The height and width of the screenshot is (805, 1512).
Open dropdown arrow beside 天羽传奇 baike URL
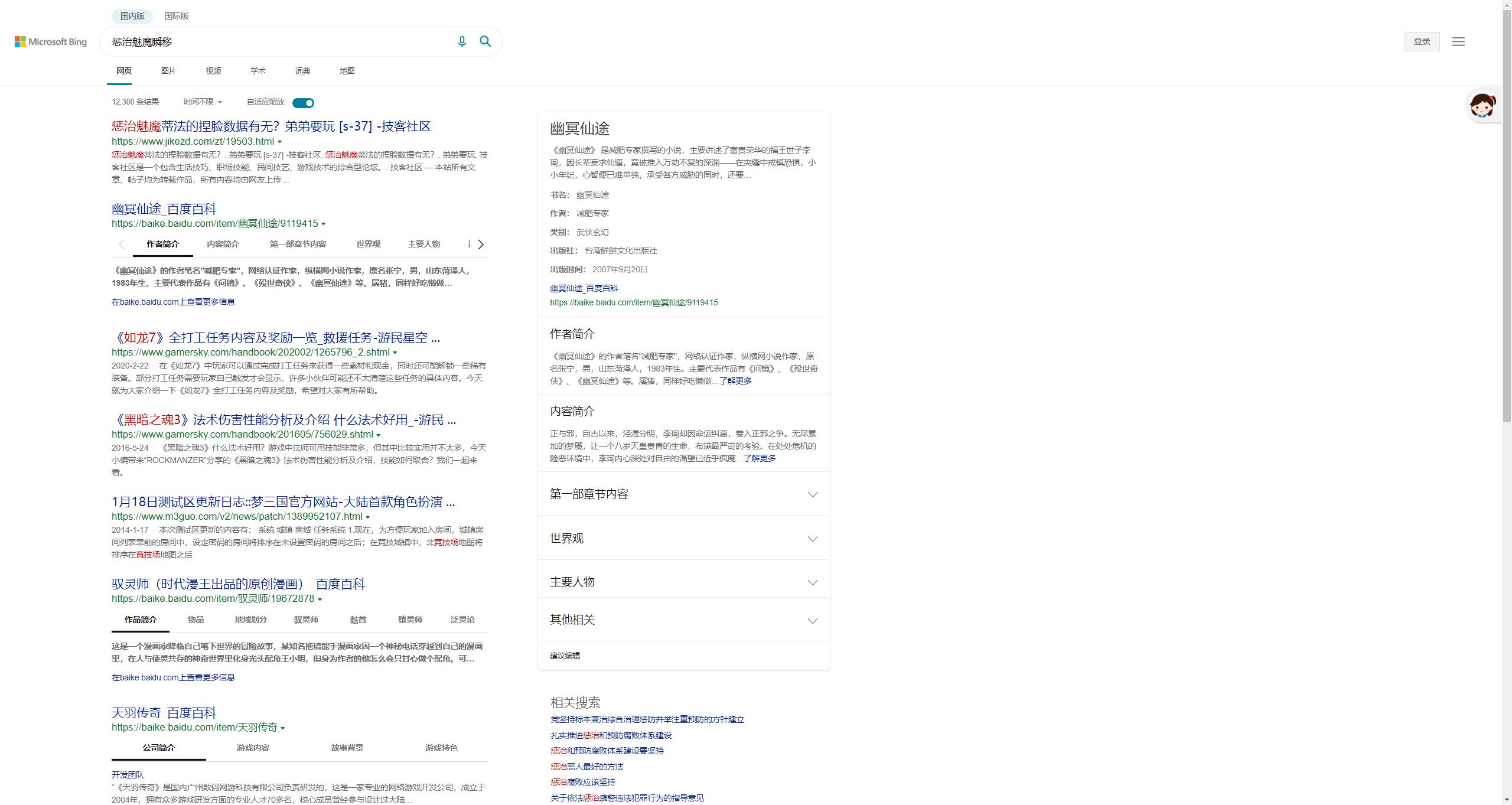[283, 728]
